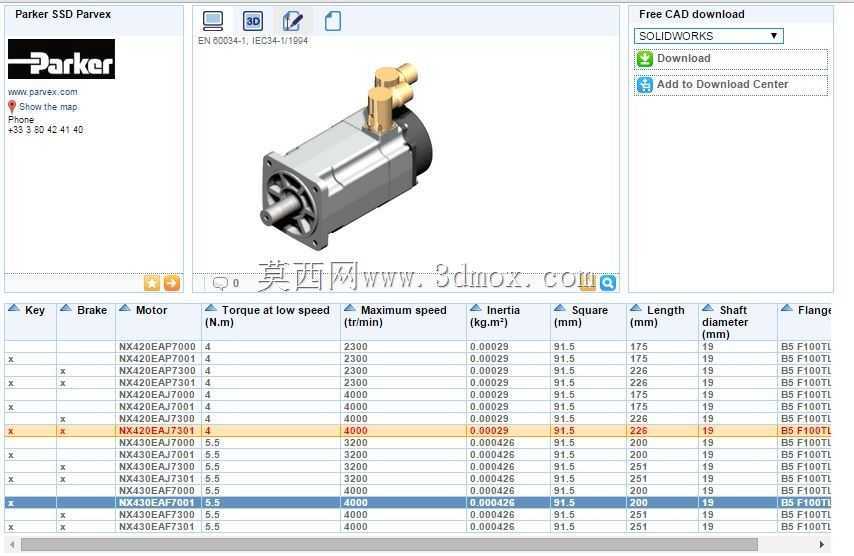Click the blue magnifier zoom icon
The image size is (854, 556).
[x=608, y=283]
